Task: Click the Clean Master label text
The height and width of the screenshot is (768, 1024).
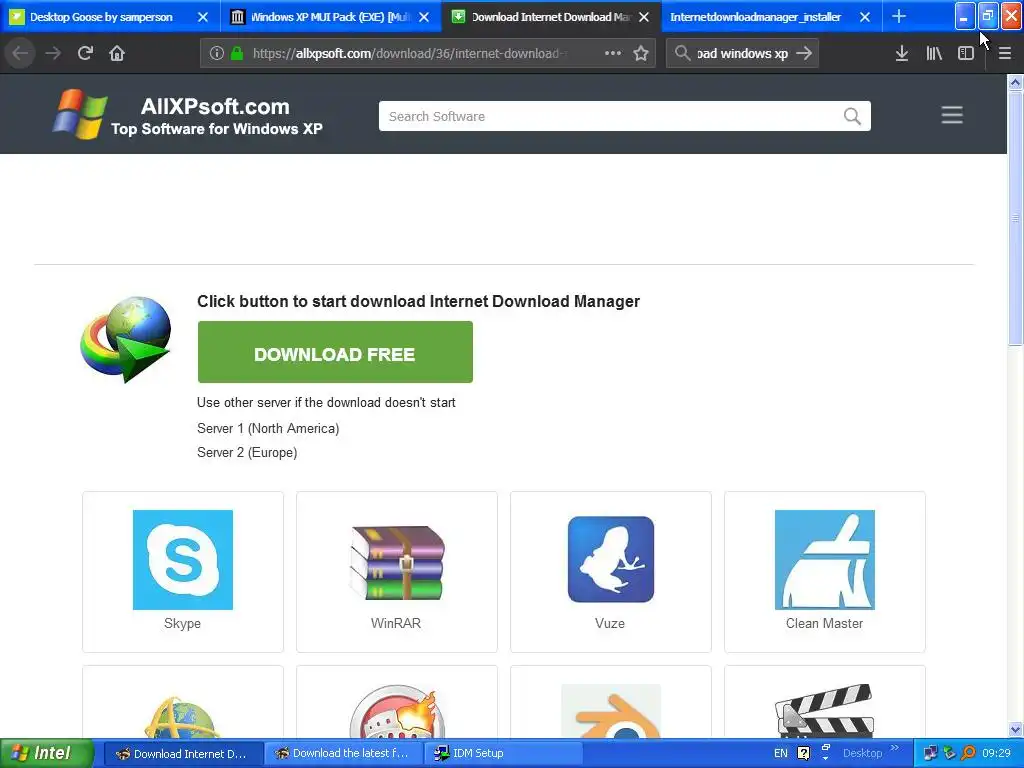Action: point(824,623)
